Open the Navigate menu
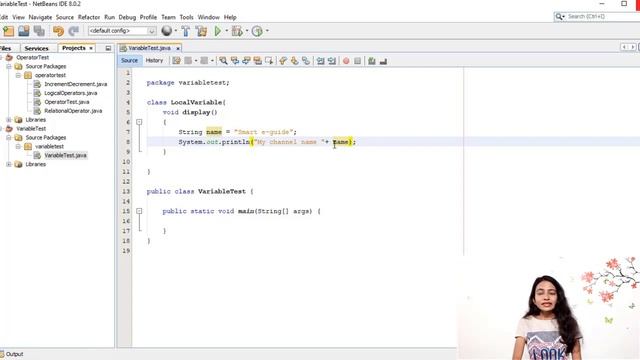Viewport: 640px width, 360px height. click(x=40, y=17)
